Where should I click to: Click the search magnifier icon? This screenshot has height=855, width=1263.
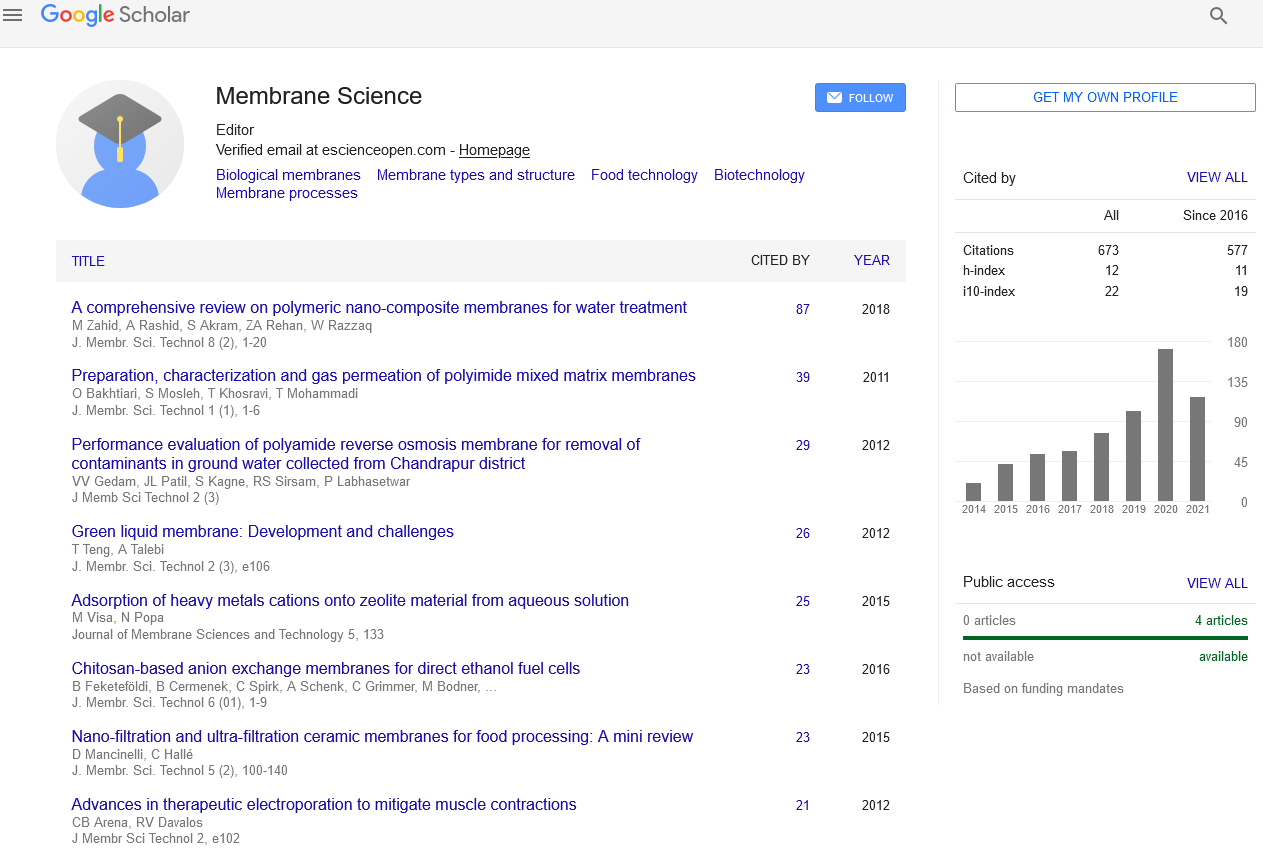pyautogui.click(x=1218, y=16)
